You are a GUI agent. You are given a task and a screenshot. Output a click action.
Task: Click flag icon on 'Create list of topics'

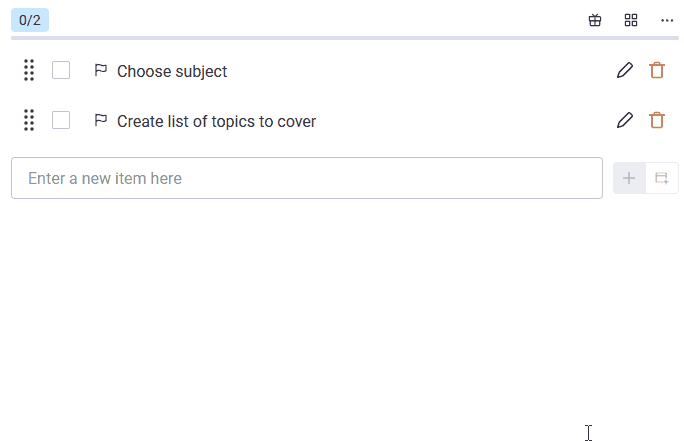pos(100,120)
